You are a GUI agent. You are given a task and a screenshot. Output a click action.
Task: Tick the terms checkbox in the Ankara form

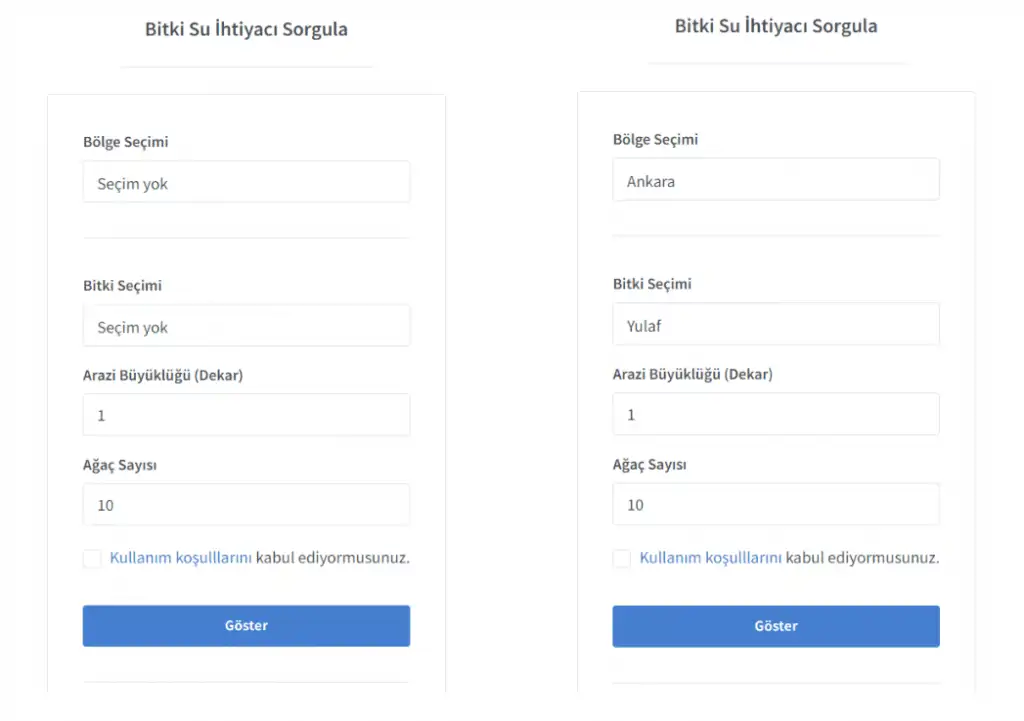pos(622,558)
